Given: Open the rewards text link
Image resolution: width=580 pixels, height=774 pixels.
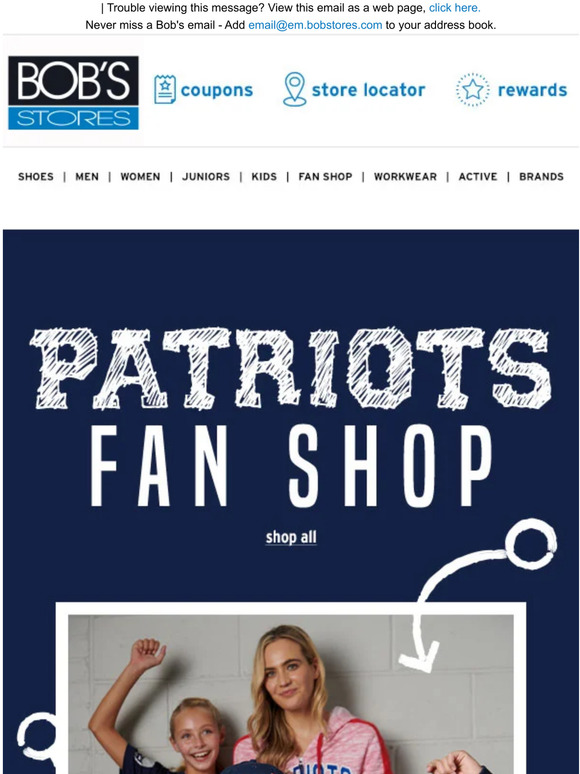Looking at the screenshot, I should (532, 90).
